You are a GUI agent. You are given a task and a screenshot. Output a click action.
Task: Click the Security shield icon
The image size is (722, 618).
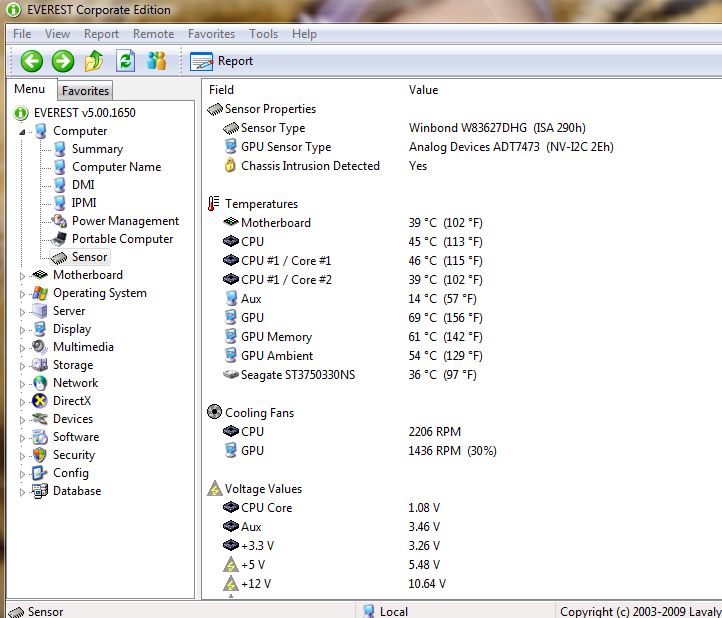40,455
